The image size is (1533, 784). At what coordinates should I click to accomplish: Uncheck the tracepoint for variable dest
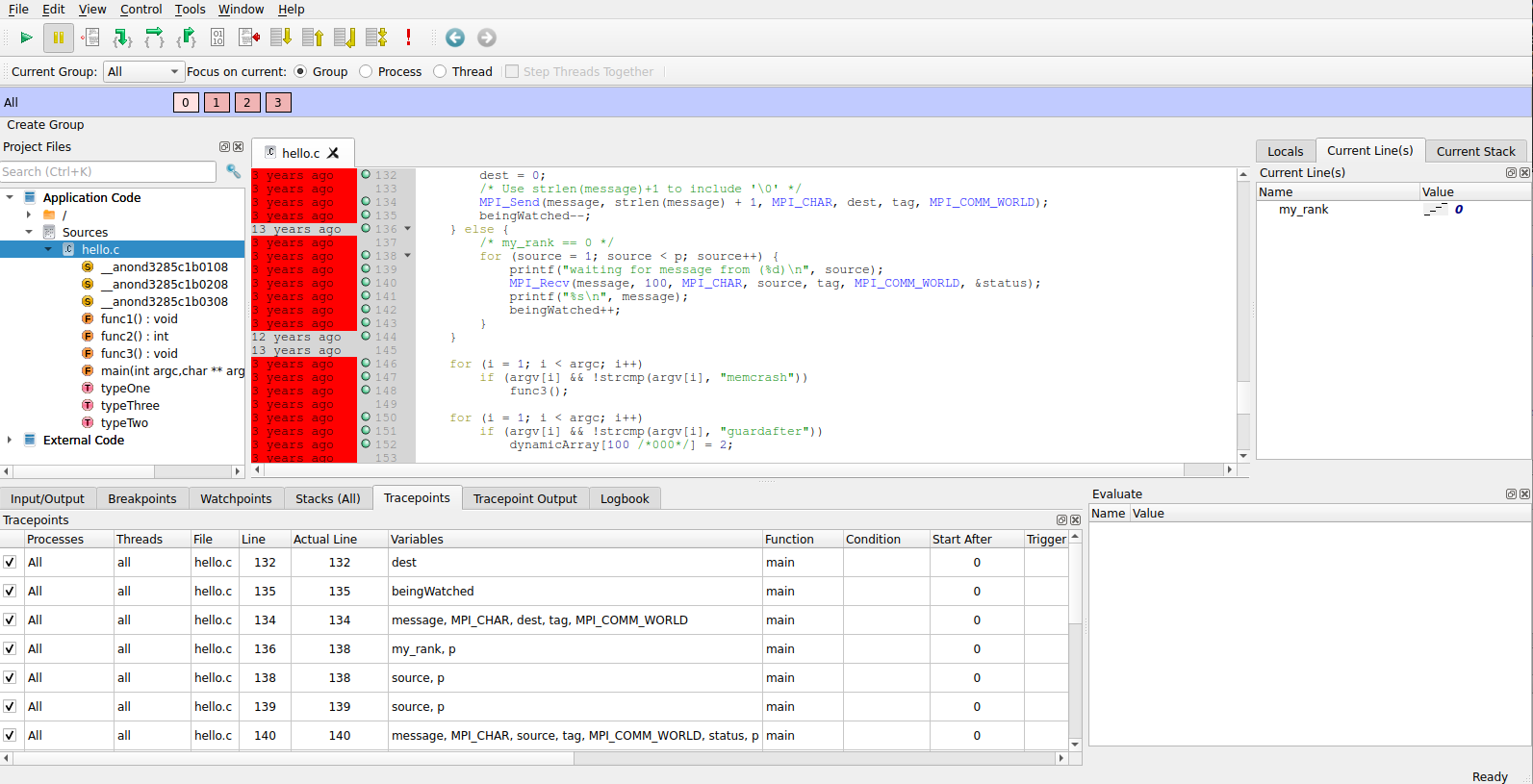pyautogui.click(x=10, y=563)
